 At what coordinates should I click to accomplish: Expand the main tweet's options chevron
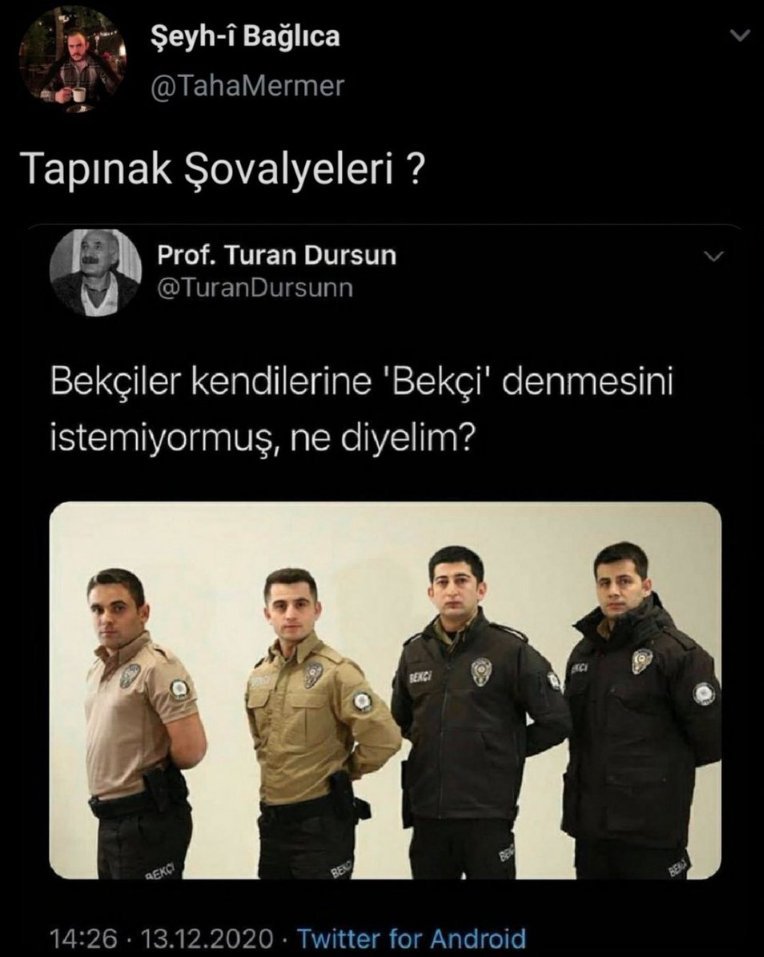(740, 36)
